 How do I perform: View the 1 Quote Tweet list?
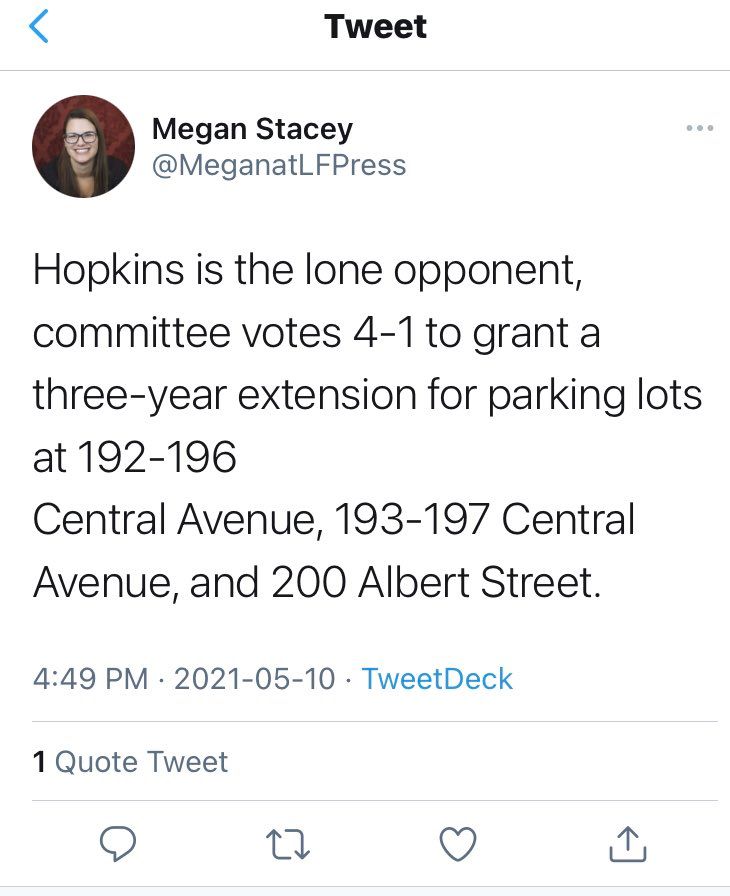[131, 762]
